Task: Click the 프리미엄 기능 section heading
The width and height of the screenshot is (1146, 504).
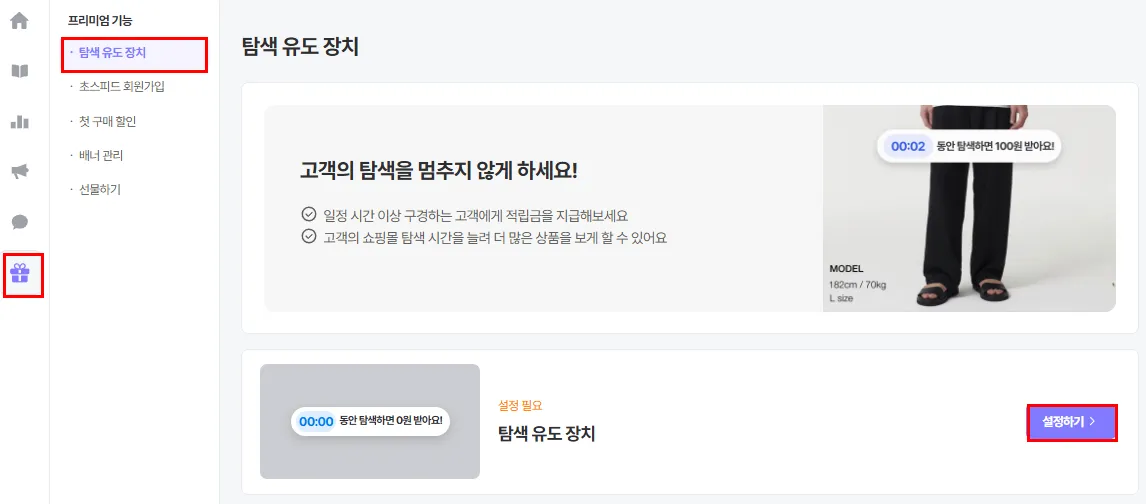Action: [x=99, y=21]
